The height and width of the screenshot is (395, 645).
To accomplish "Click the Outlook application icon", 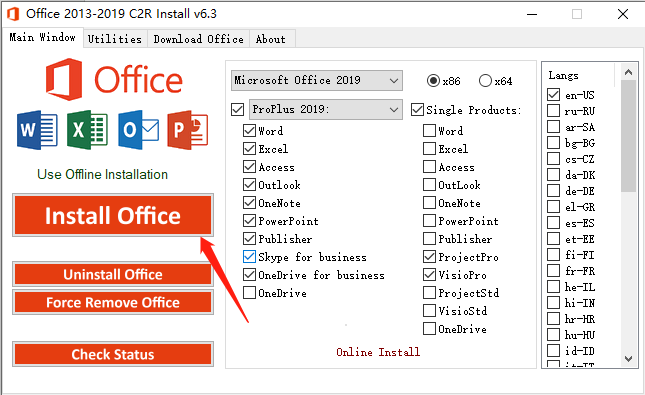I will pos(138,130).
